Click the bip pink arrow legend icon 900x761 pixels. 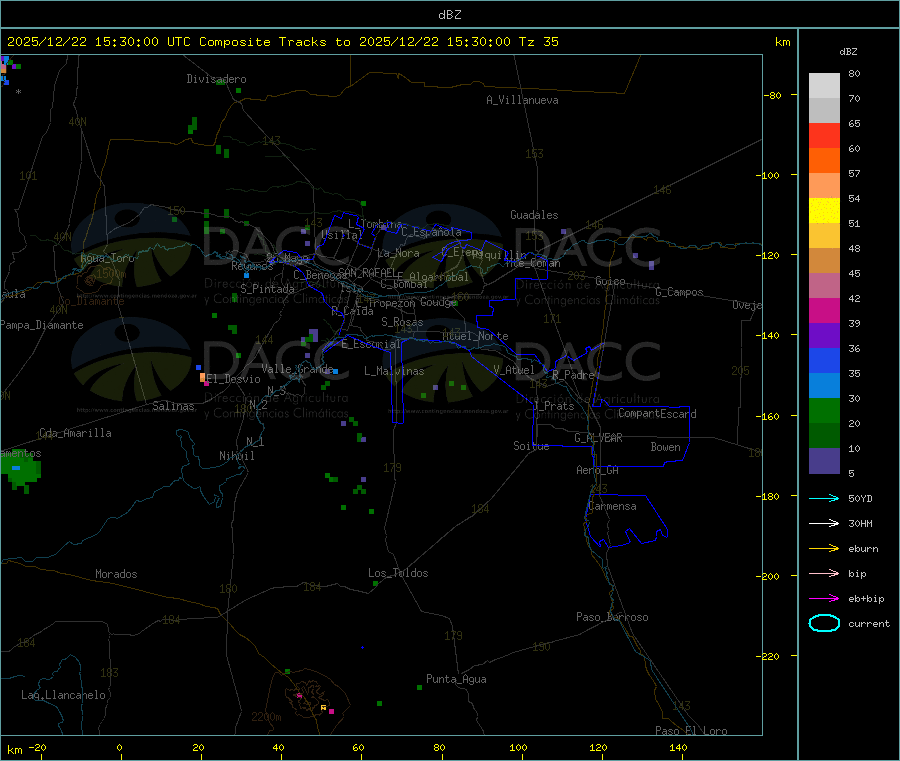coord(824,573)
